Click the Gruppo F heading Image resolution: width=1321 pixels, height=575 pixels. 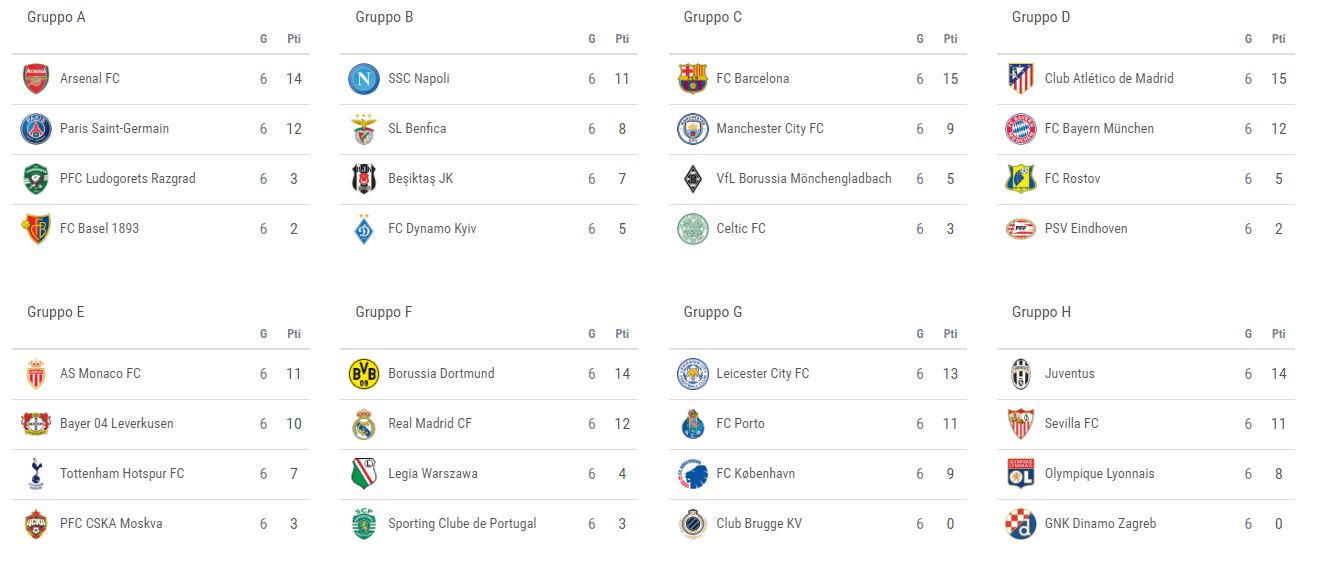pyautogui.click(x=384, y=312)
